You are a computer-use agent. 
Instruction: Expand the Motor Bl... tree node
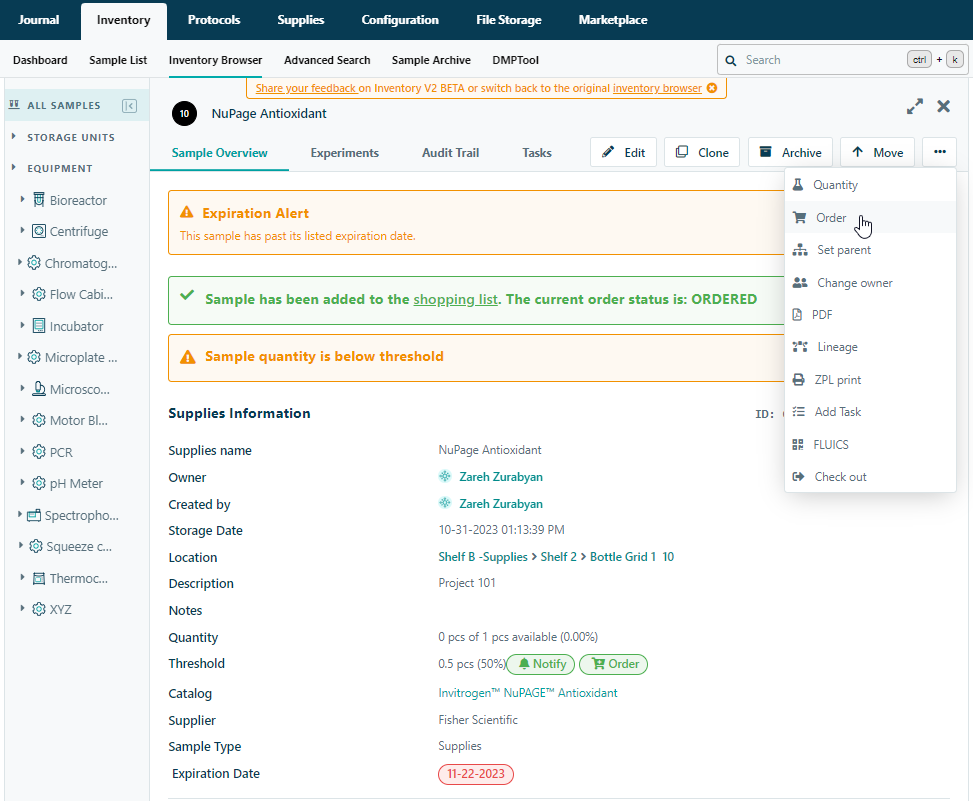coord(22,419)
